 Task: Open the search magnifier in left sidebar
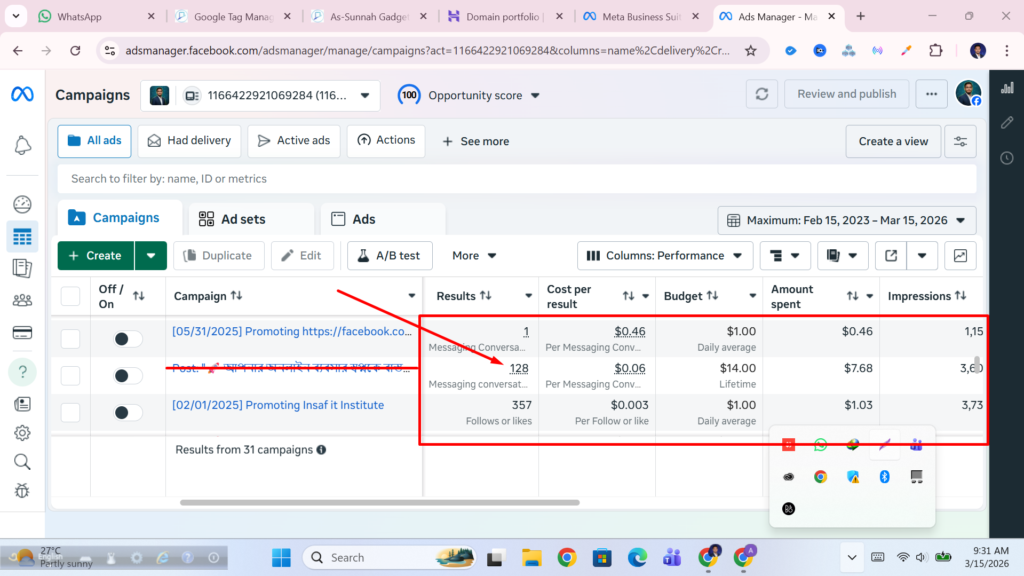(x=22, y=461)
